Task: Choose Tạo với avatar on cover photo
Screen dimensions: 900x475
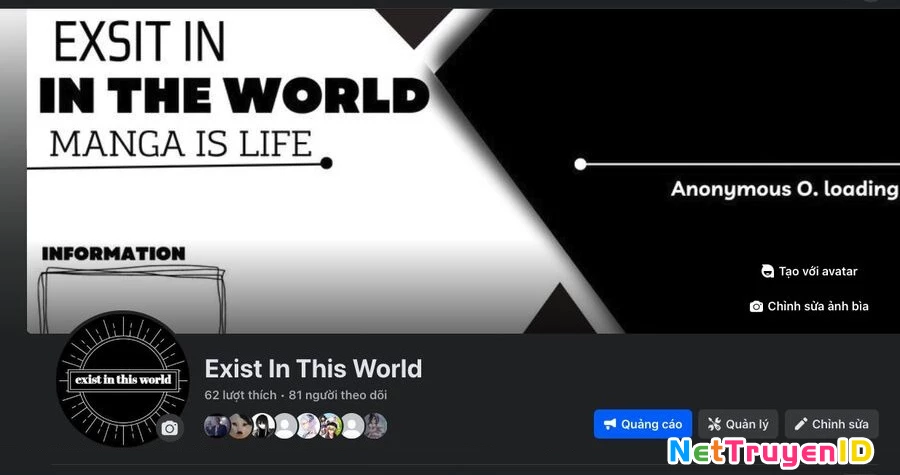Action: click(809, 271)
